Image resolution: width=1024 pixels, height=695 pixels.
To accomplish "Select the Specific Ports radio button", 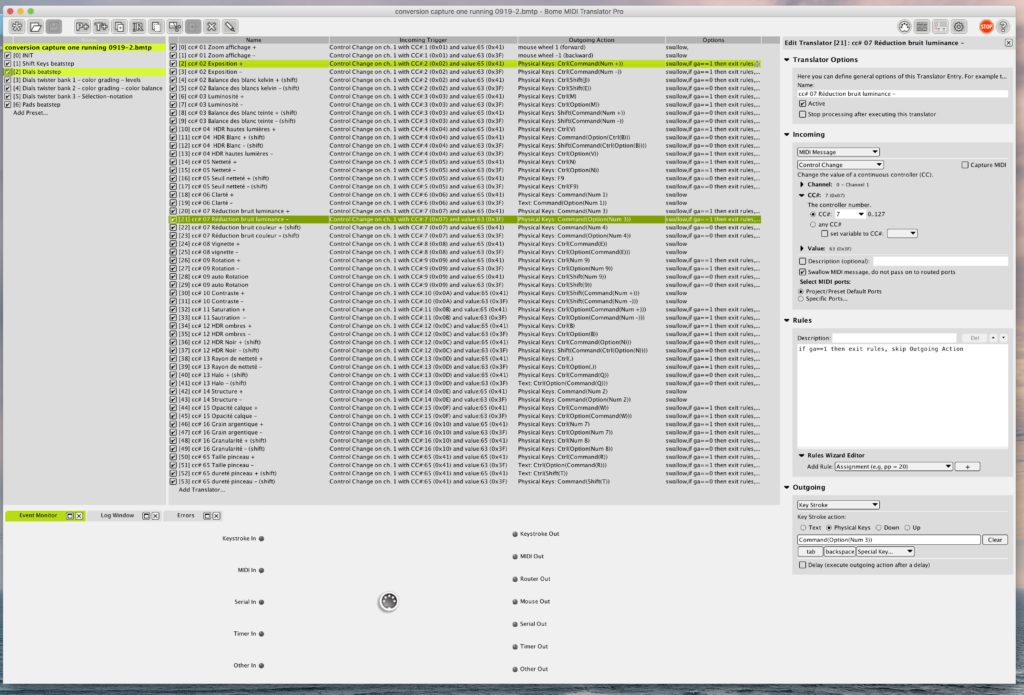I will click(x=801, y=299).
